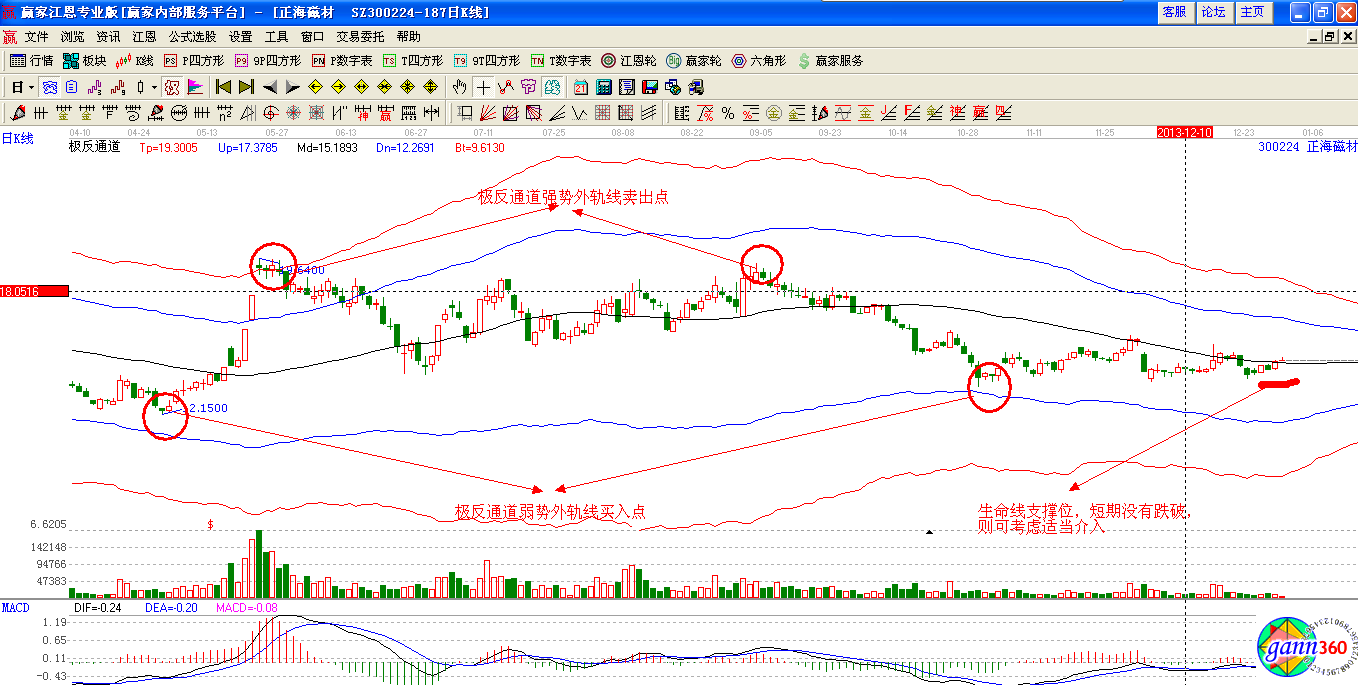Screen dimensions: 1358x685
Task: Click the 论坛 forum button
Action: pos(1213,13)
